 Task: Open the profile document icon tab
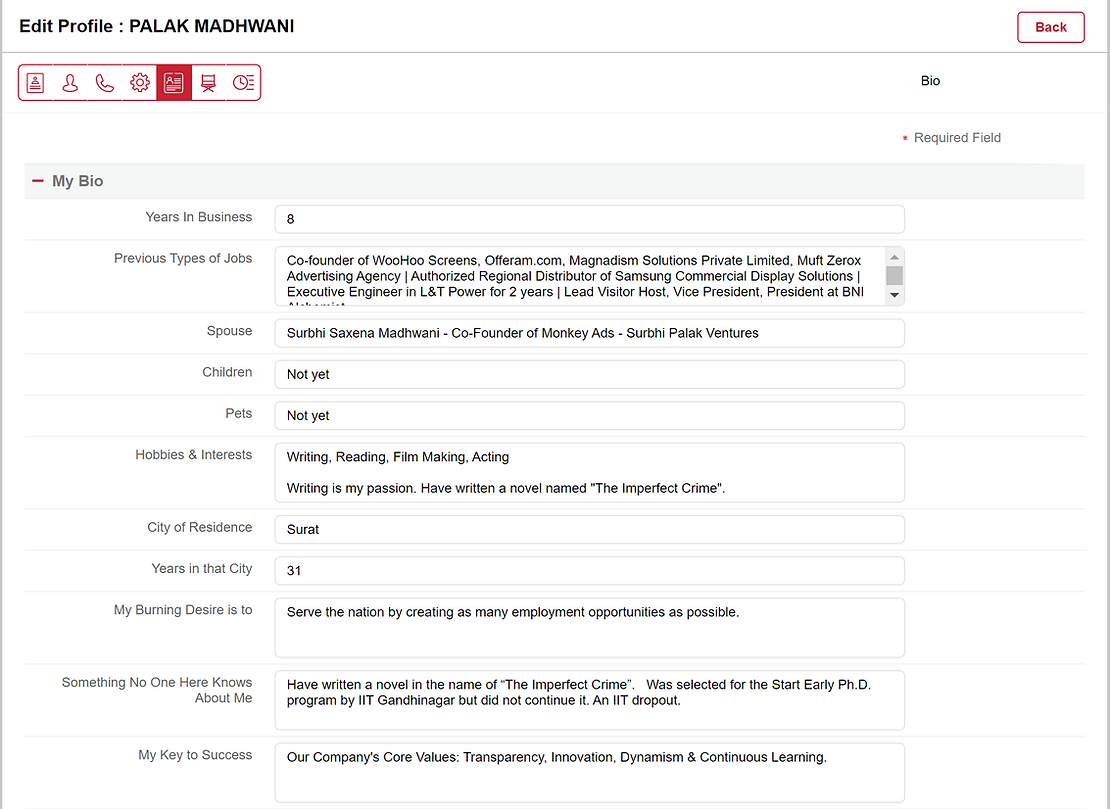coord(36,83)
